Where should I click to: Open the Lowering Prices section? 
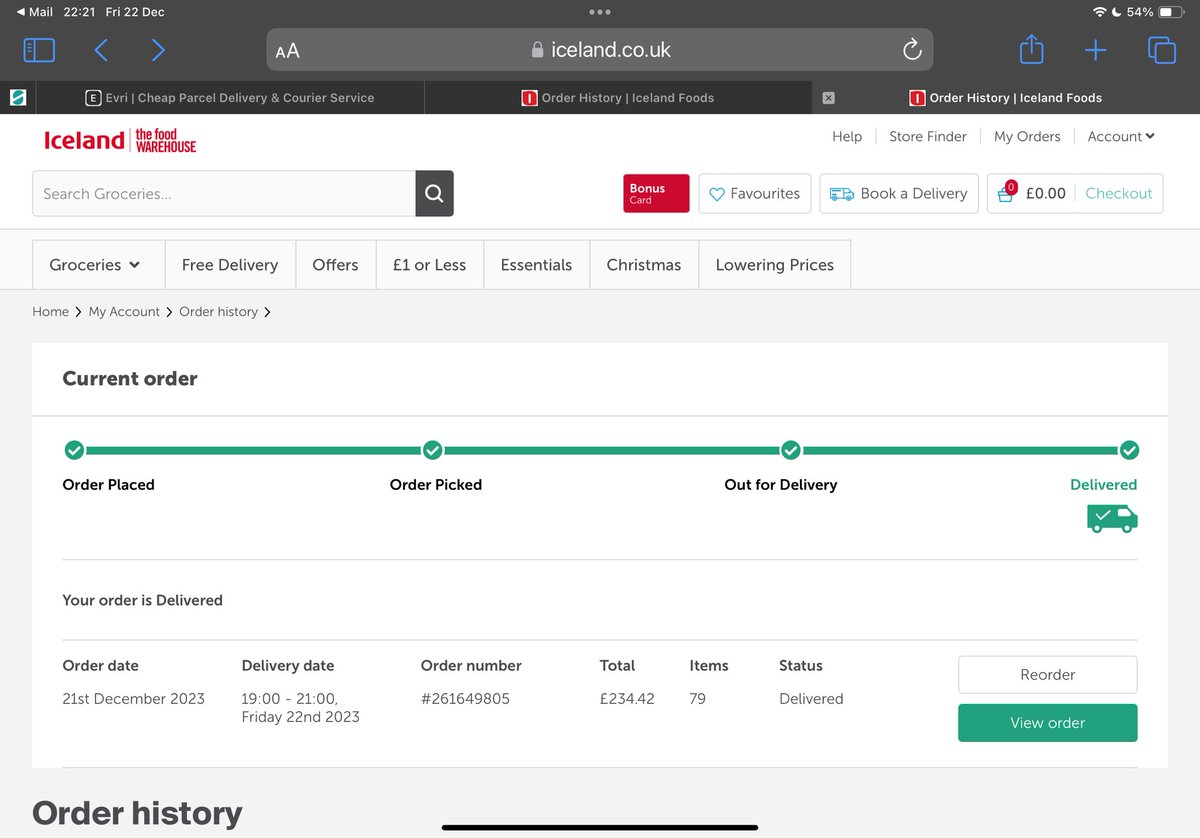click(x=775, y=265)
